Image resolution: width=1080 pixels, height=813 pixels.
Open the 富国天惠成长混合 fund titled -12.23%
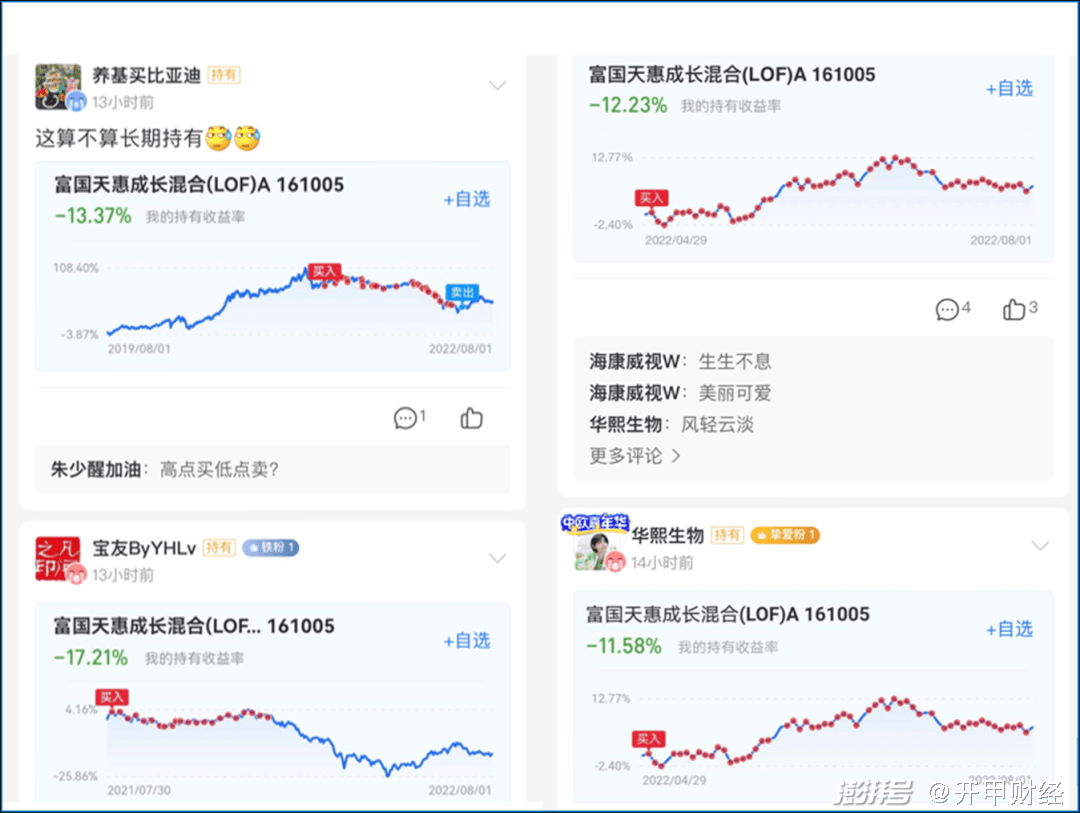[732, 75]
